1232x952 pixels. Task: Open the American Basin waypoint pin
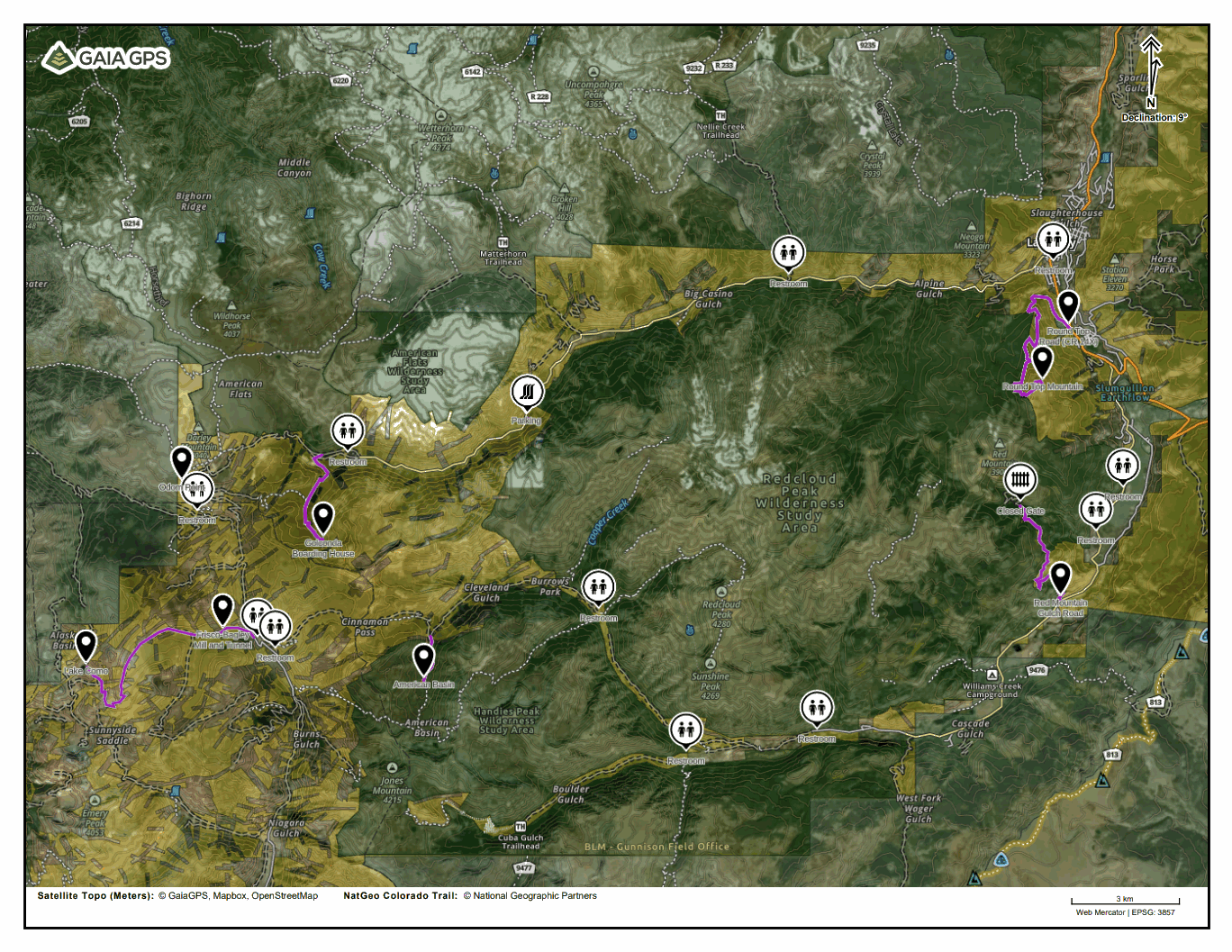[x=423, y=658]
